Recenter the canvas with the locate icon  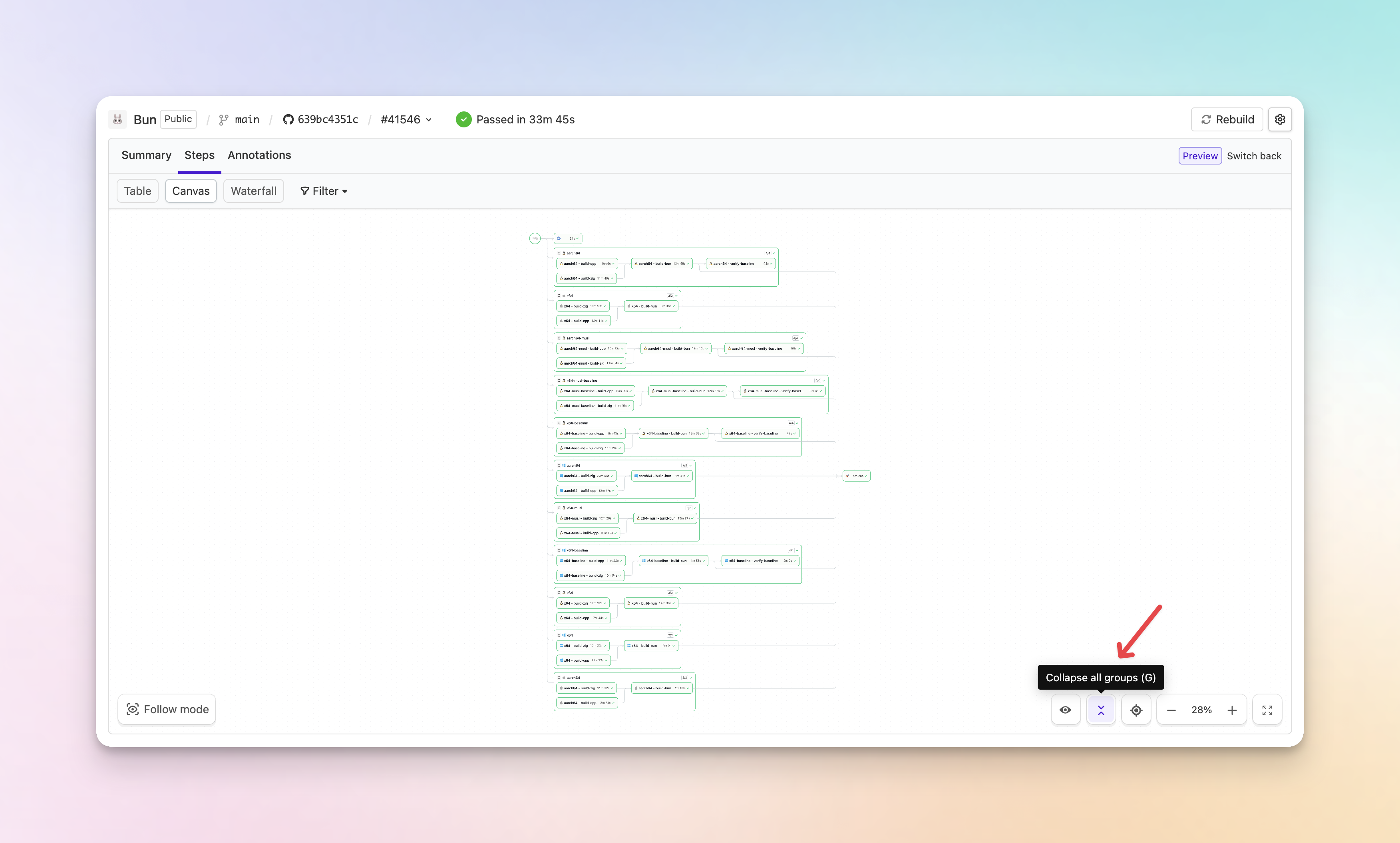(x=1136, y=710)
